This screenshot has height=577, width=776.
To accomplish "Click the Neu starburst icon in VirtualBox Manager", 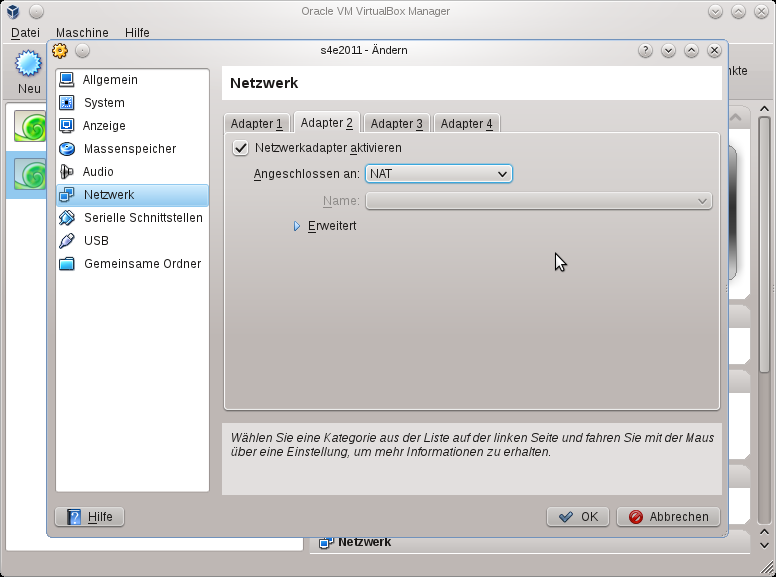I will (x=28, y=63).
